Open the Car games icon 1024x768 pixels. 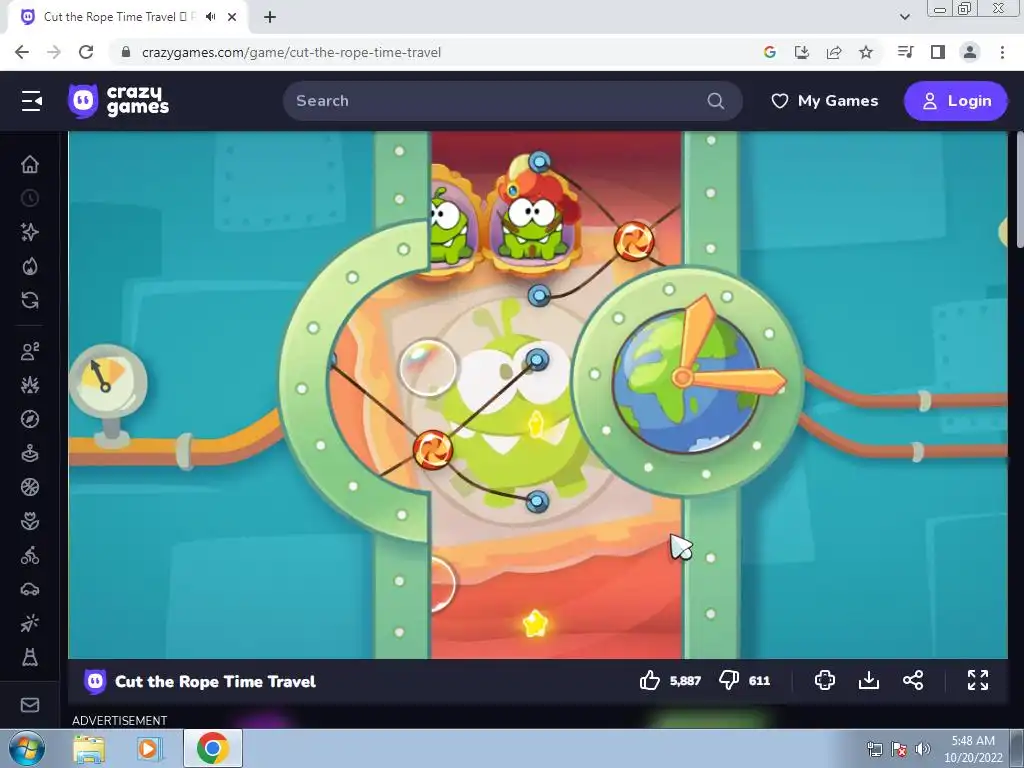tap(30, 590)
